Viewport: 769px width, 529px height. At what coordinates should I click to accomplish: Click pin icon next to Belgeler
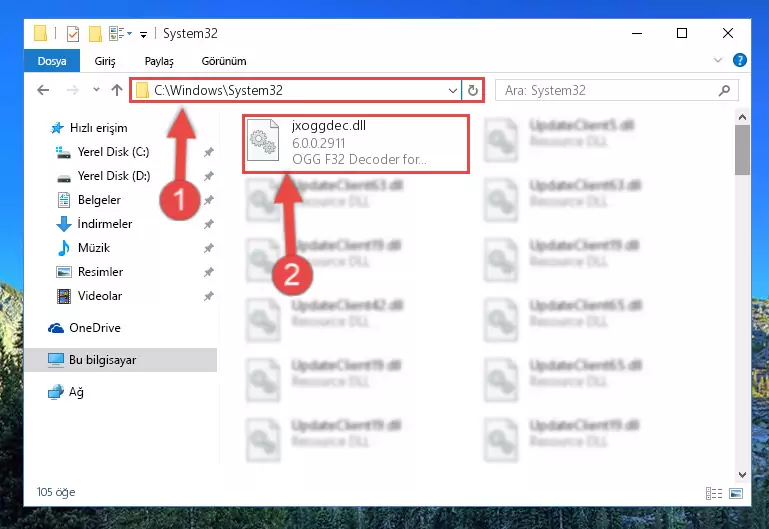pyautogui.click(x=209, y=200)
